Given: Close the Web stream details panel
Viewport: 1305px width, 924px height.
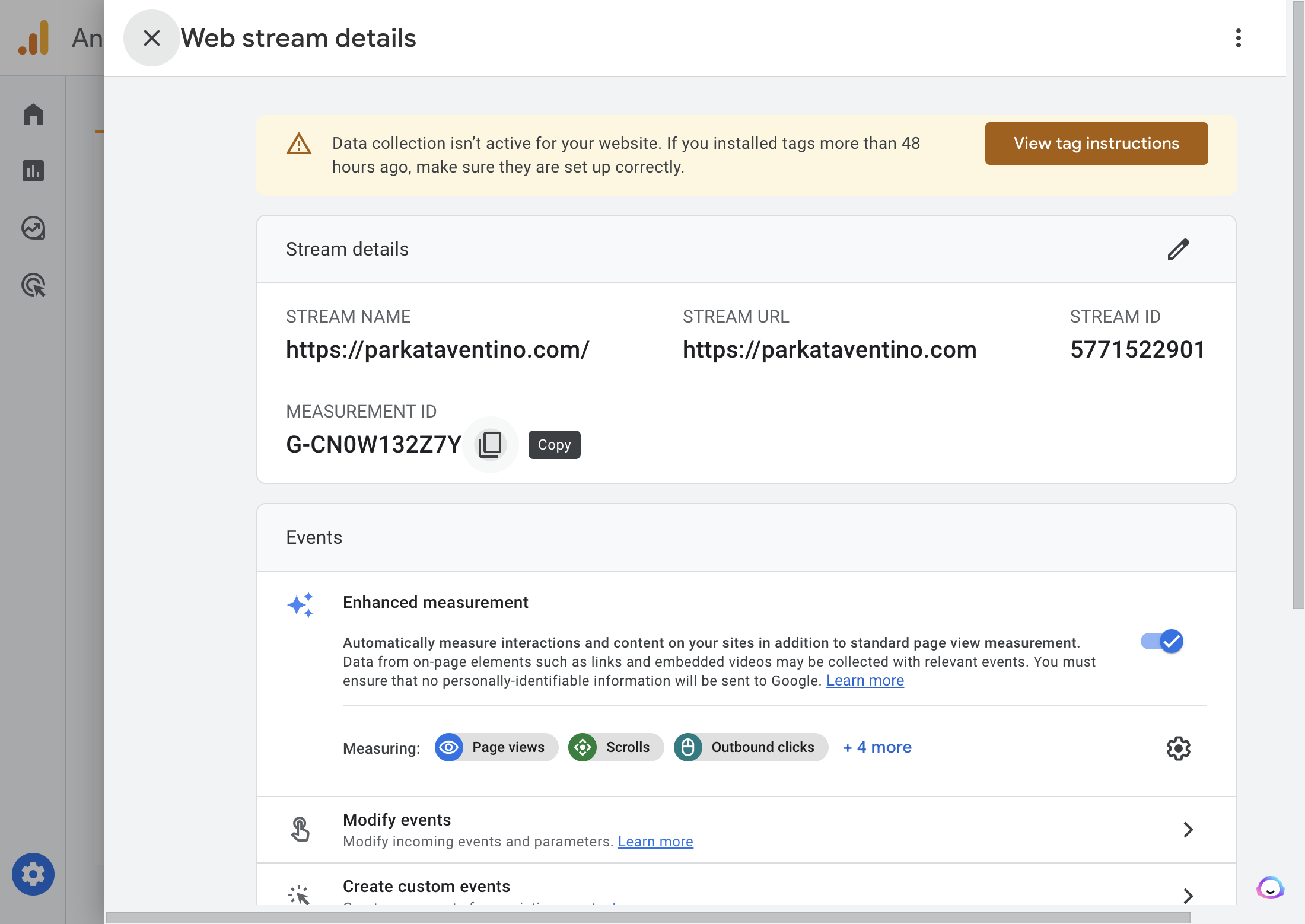Looking at the screenshot, I should coord(151,38).
